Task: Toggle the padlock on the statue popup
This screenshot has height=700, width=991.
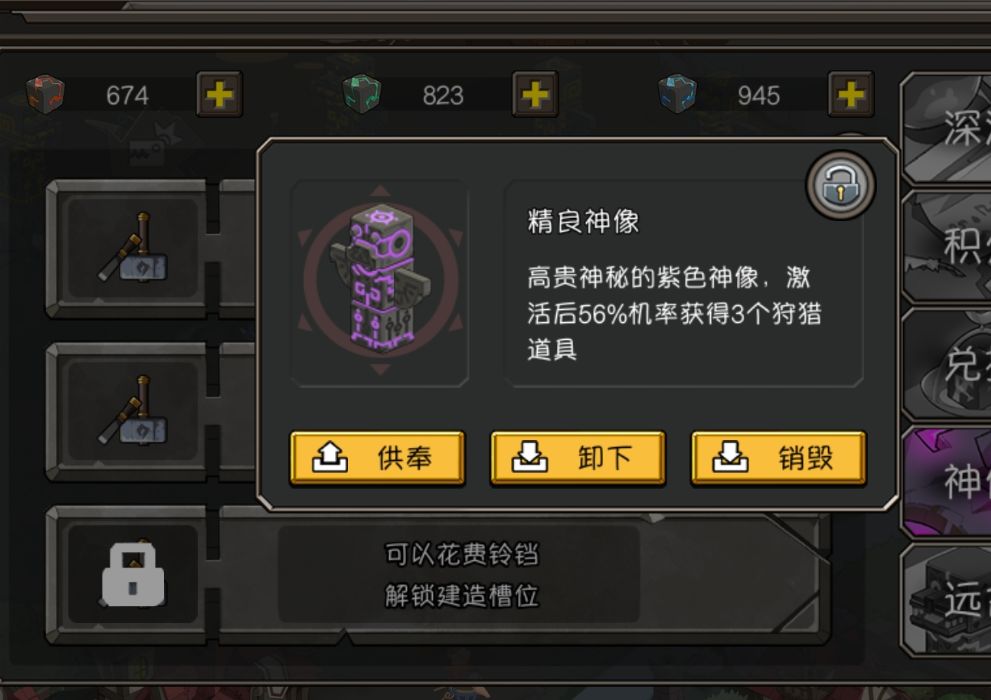Action: (x=841, y=185)
